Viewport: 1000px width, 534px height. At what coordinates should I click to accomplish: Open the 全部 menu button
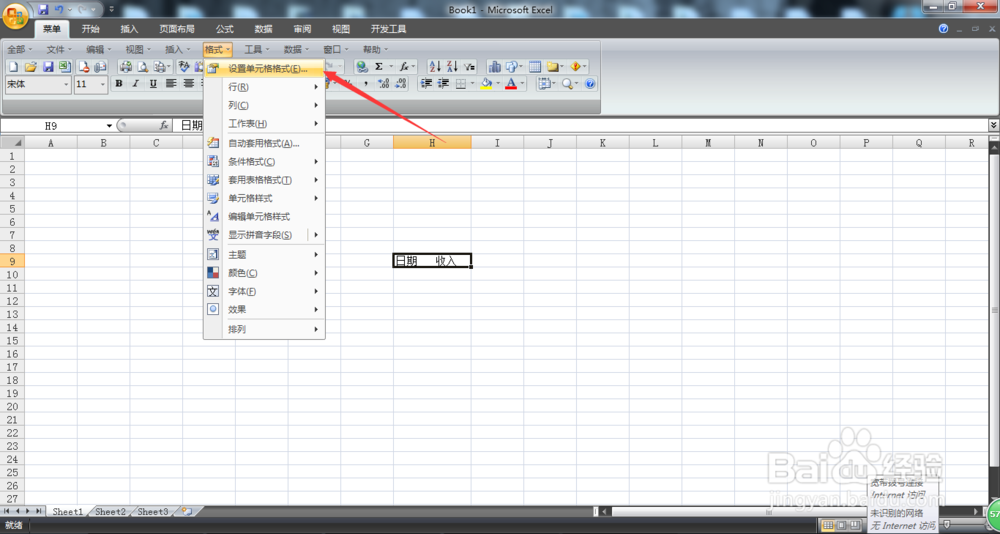tap(20, 49)
